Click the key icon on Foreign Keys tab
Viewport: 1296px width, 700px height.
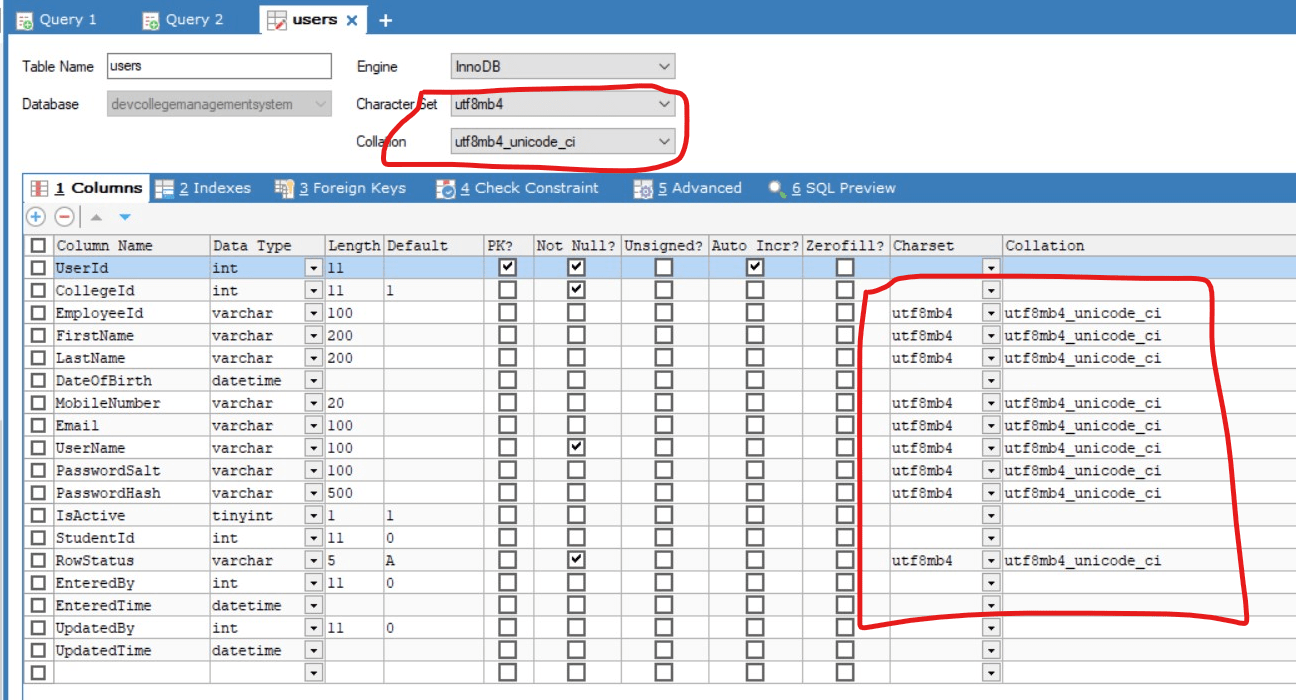[284, 188]
